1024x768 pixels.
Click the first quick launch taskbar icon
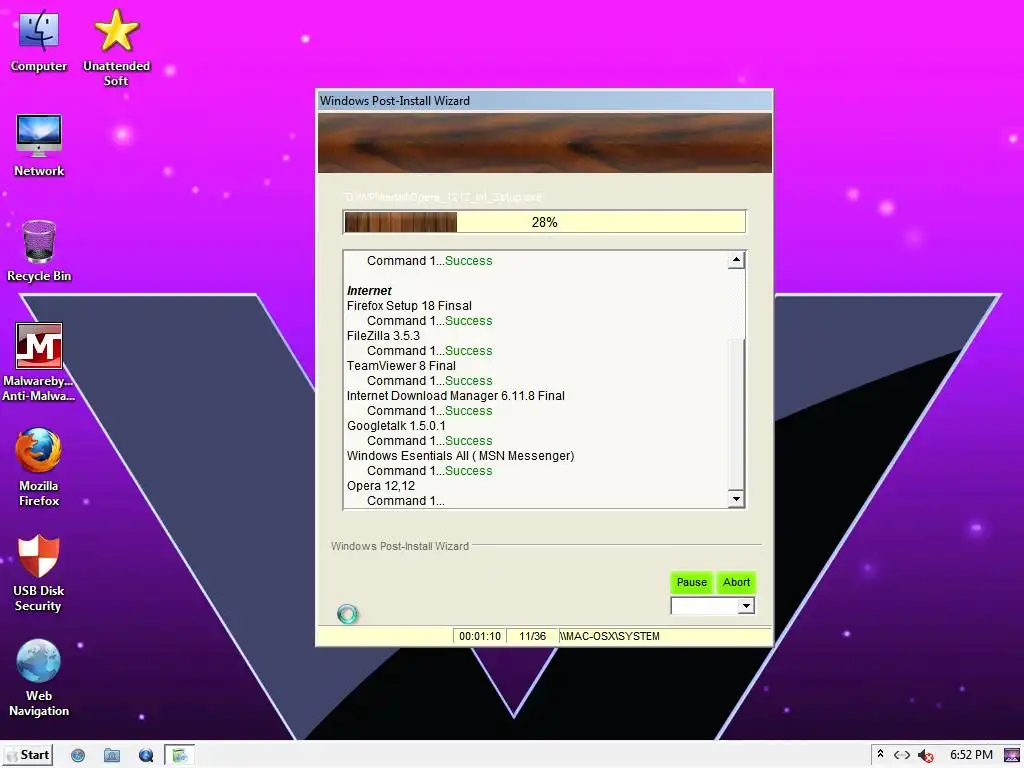click(x=78, y=756)
